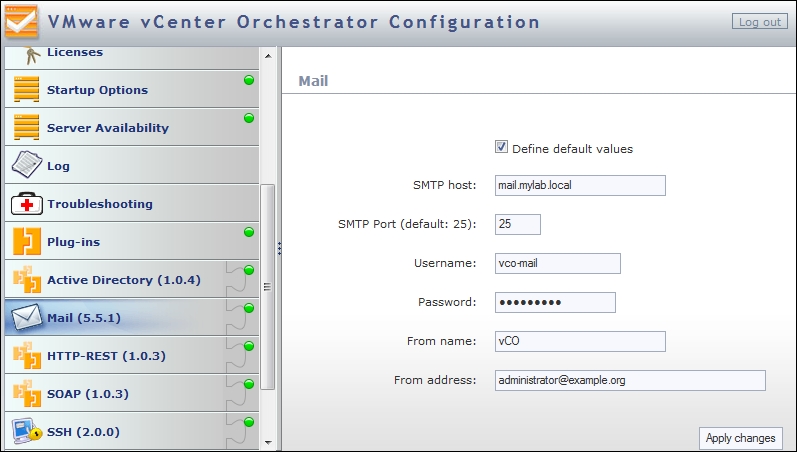Click the SMTP host field
The image size is (797, 452).
click(x=580, y=185)
